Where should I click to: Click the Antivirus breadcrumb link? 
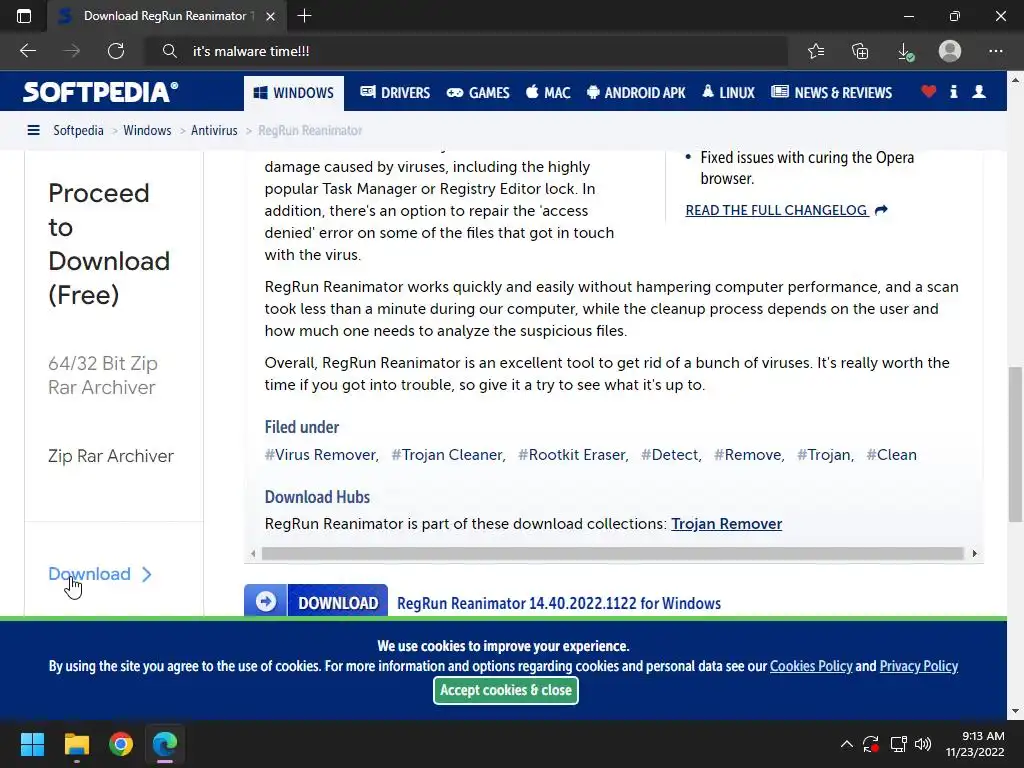pos(214,130)
